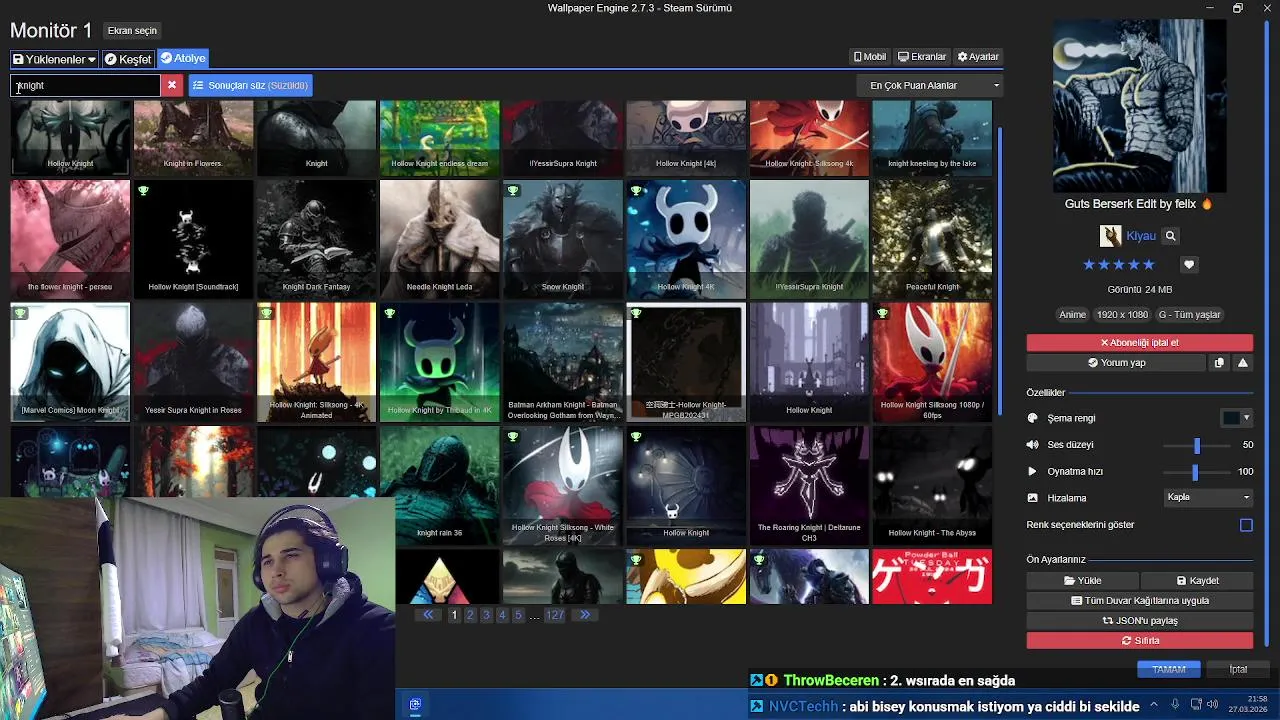Switch to the Atölye tab

point(182,58)
